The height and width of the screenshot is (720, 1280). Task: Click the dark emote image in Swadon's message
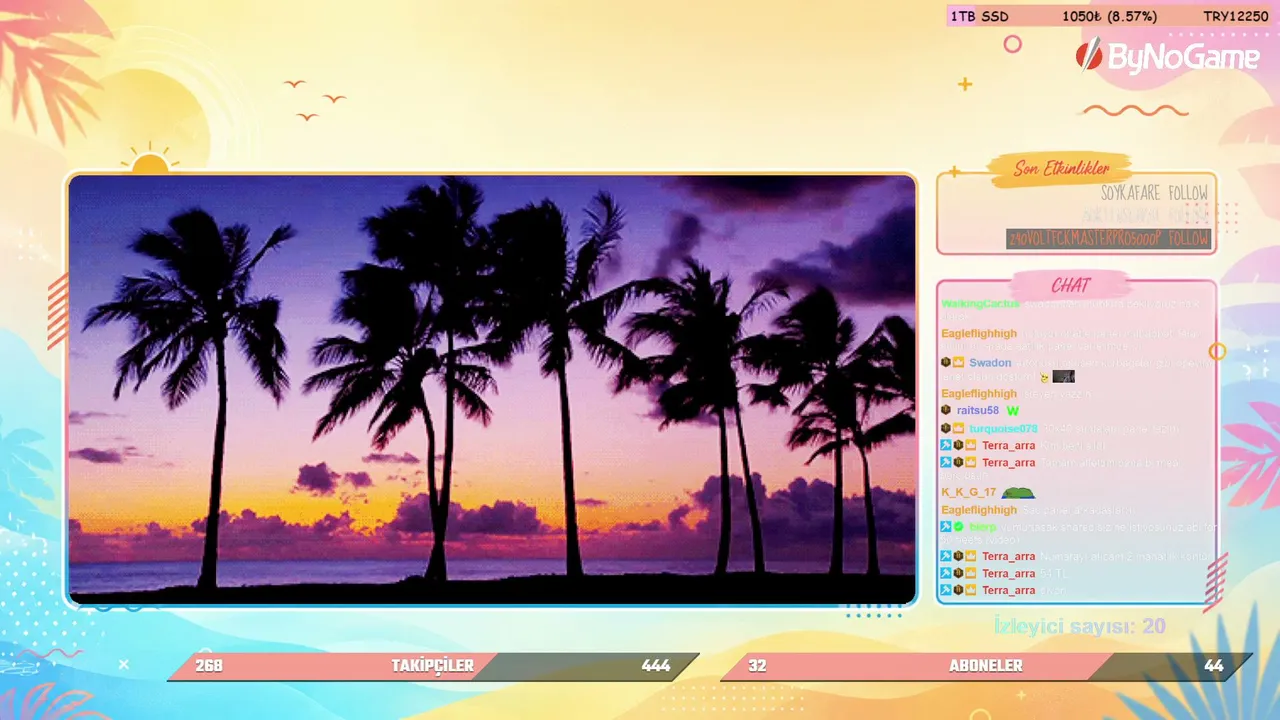(x=1064, y=377)
